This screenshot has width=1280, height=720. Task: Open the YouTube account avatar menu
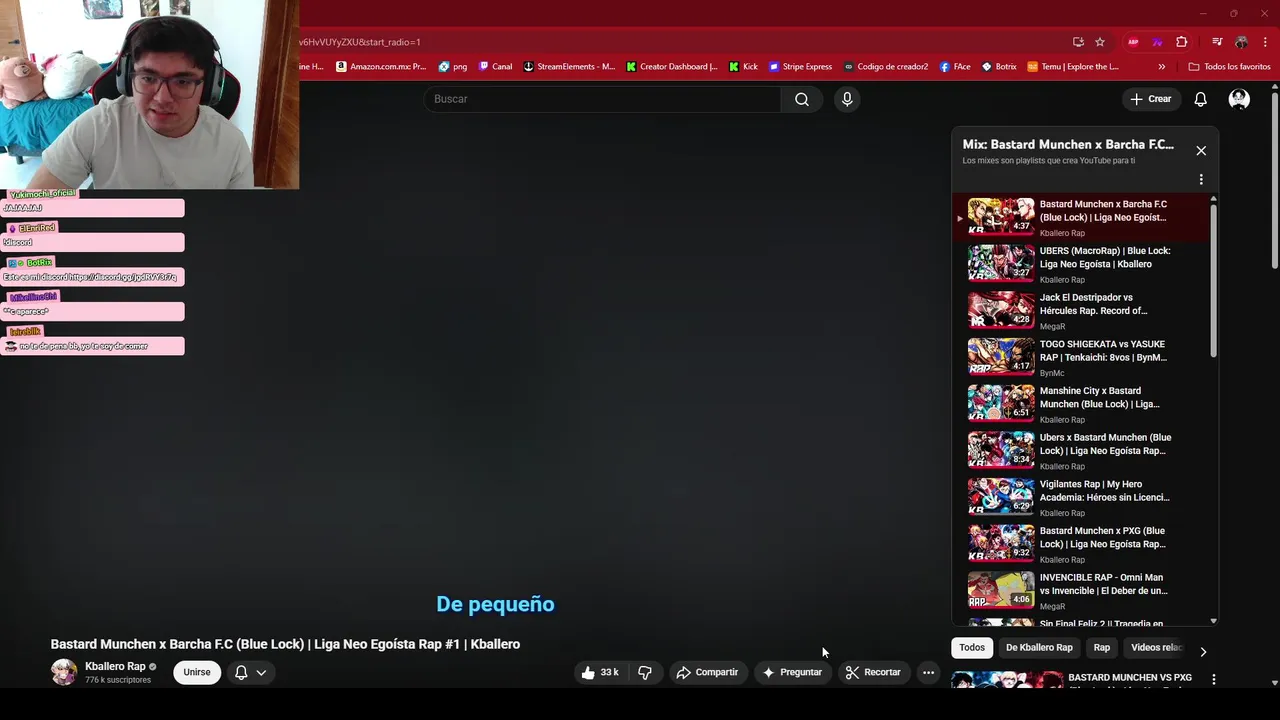[x=1239, y=99]
